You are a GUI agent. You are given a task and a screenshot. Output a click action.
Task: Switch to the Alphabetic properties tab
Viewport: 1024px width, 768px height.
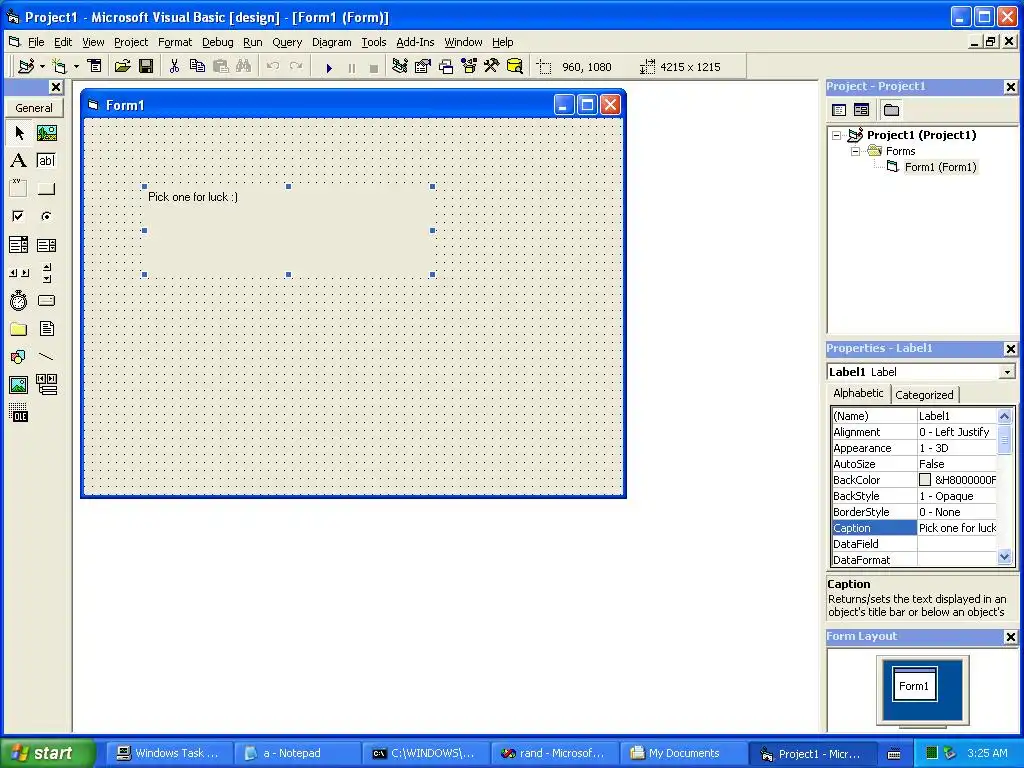[x=858, y=393]
